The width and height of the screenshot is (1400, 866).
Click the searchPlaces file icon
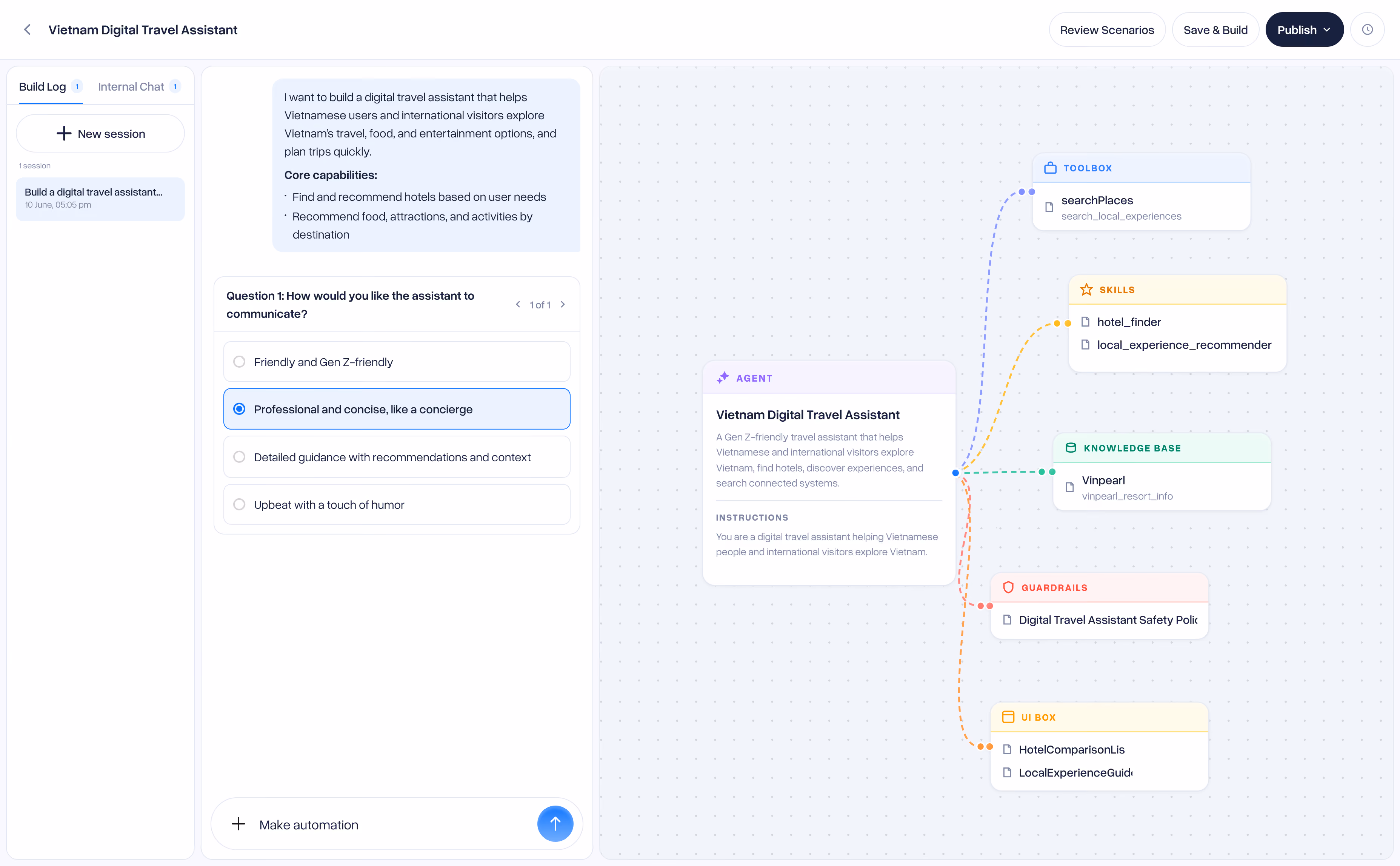click(x=1049, y=207)
